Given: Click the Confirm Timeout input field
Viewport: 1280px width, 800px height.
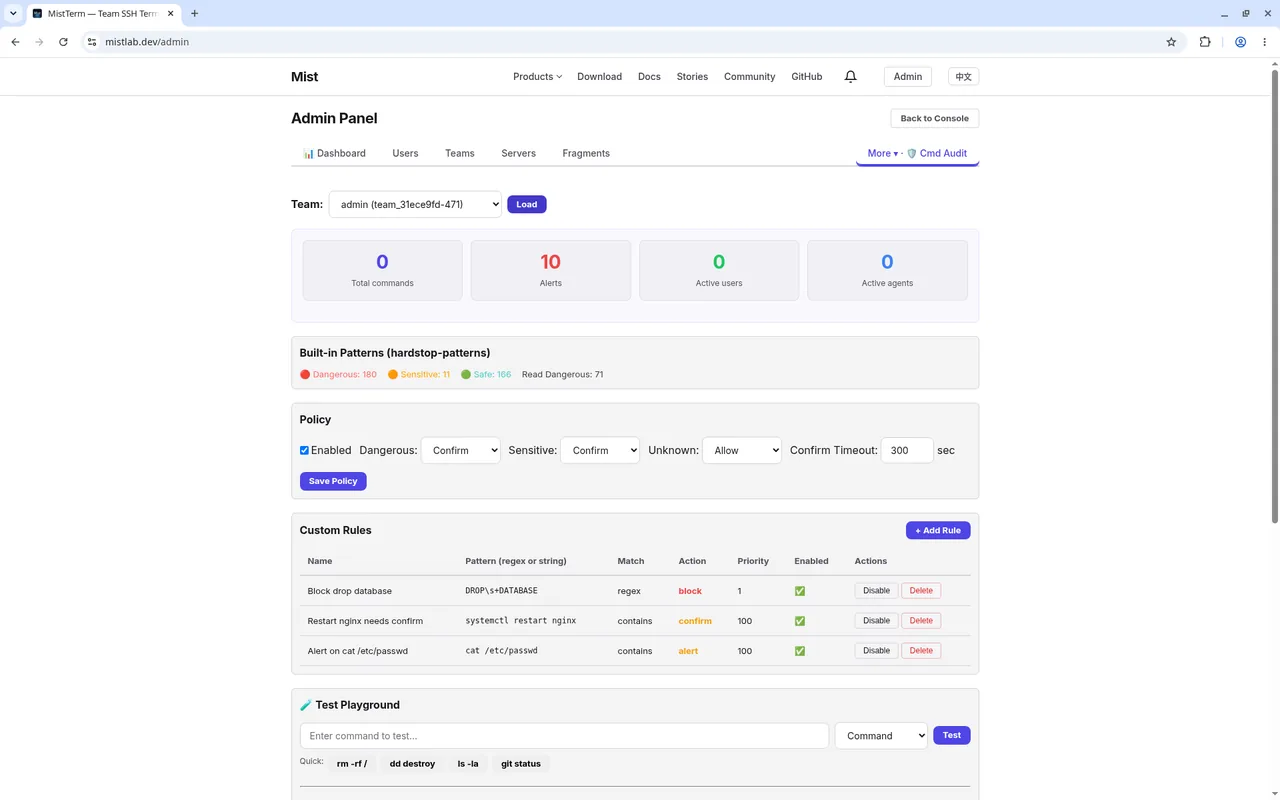Looking at the screenshot, I should tap(907, 450).
